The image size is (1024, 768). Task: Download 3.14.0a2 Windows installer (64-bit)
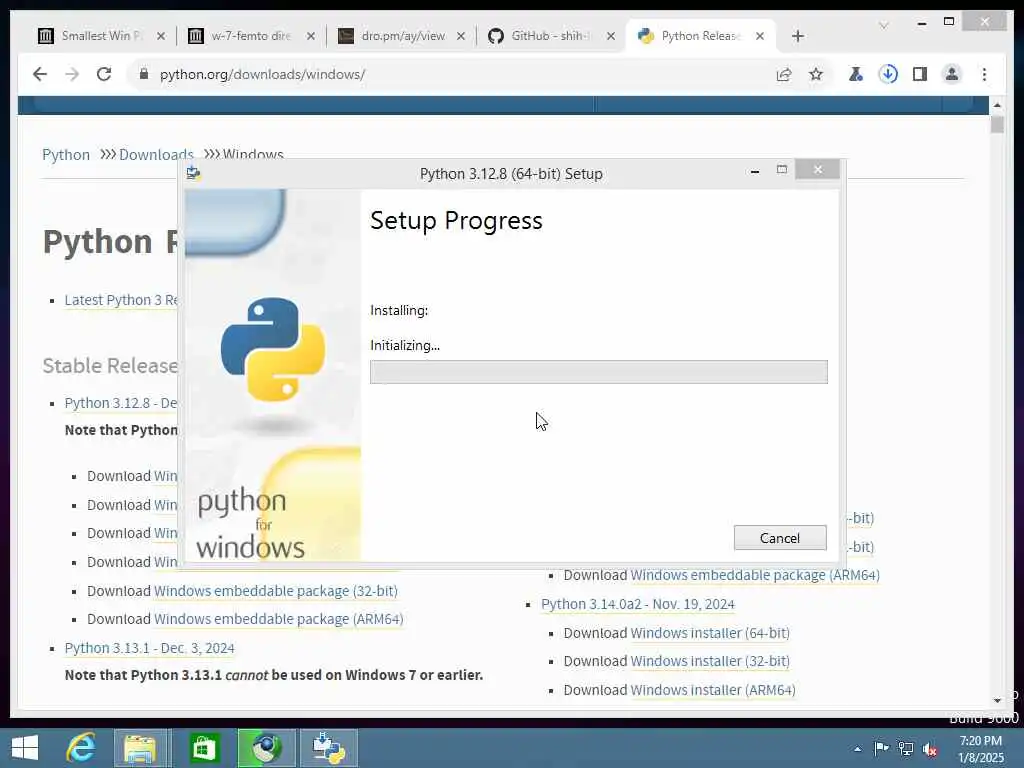coord(710,633)
